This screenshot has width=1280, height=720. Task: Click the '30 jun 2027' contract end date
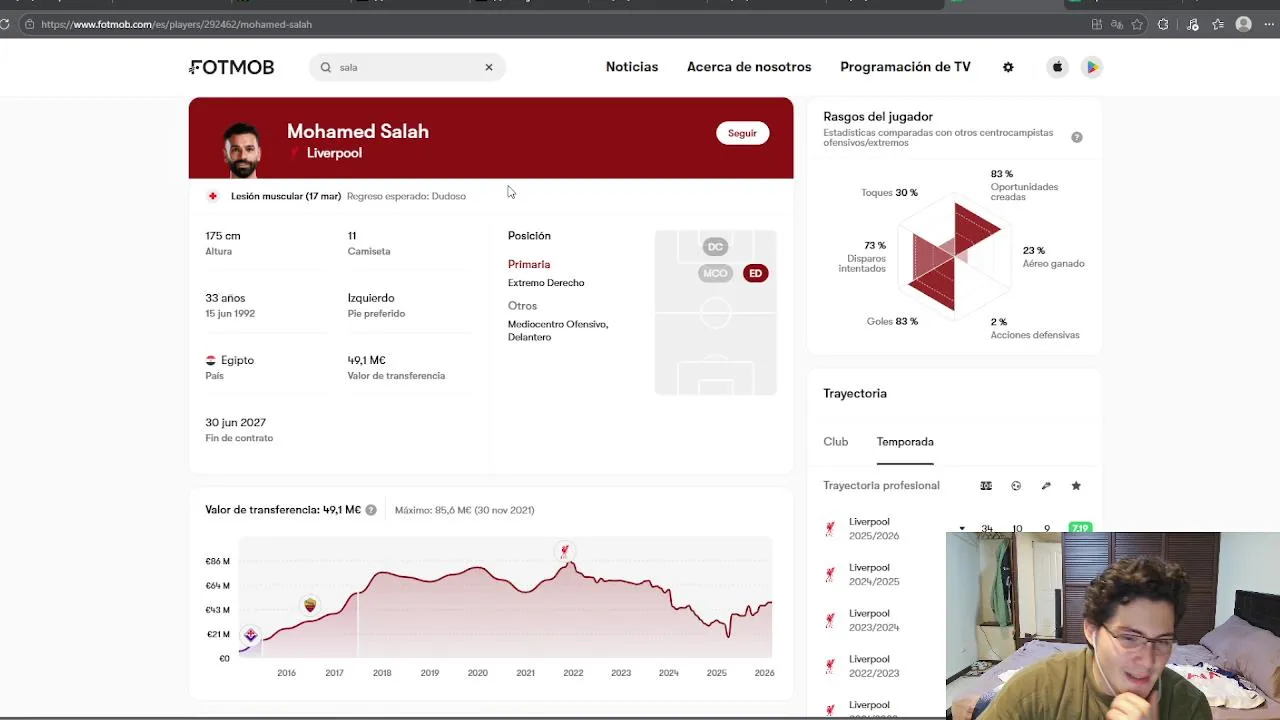(235, 423)
